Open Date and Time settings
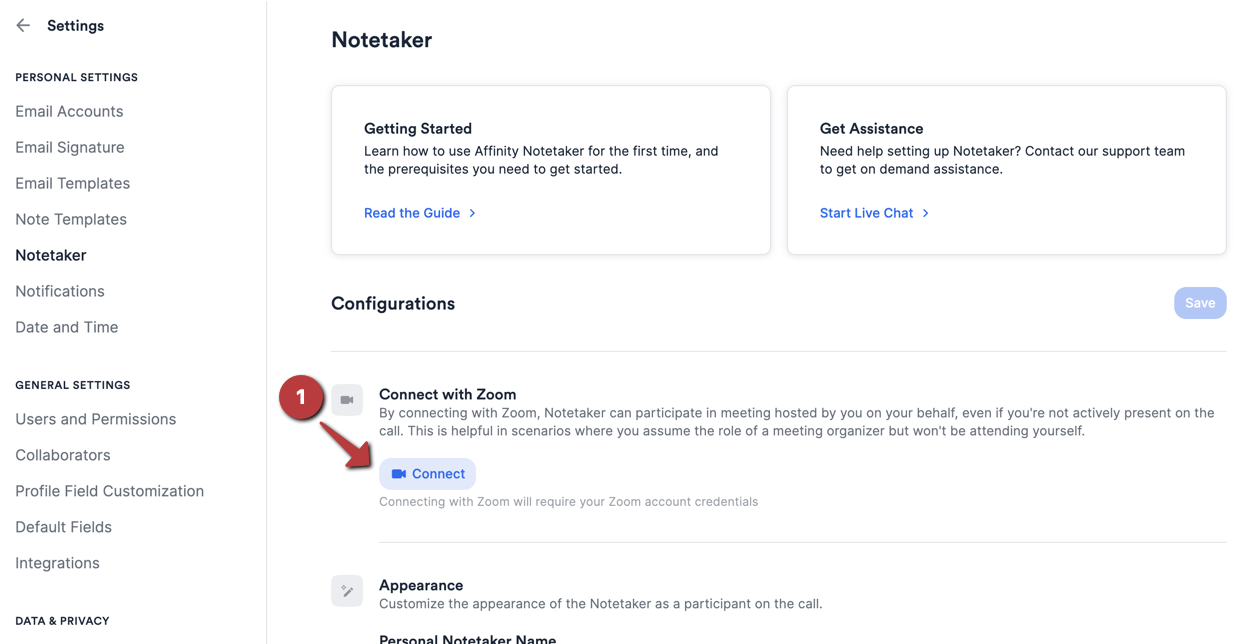Image resolution: width=1252 pixels, height=644 pixels. coord(66,327)
